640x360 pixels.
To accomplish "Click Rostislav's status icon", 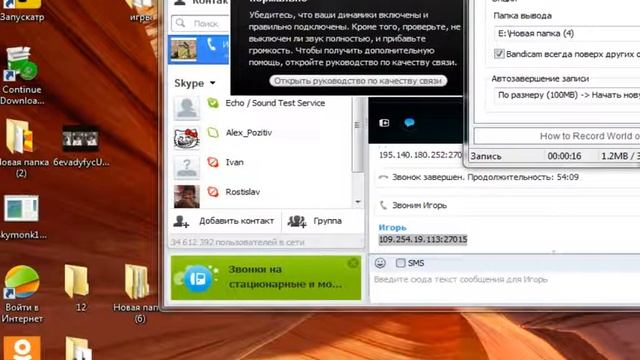I will click(213, 191).
